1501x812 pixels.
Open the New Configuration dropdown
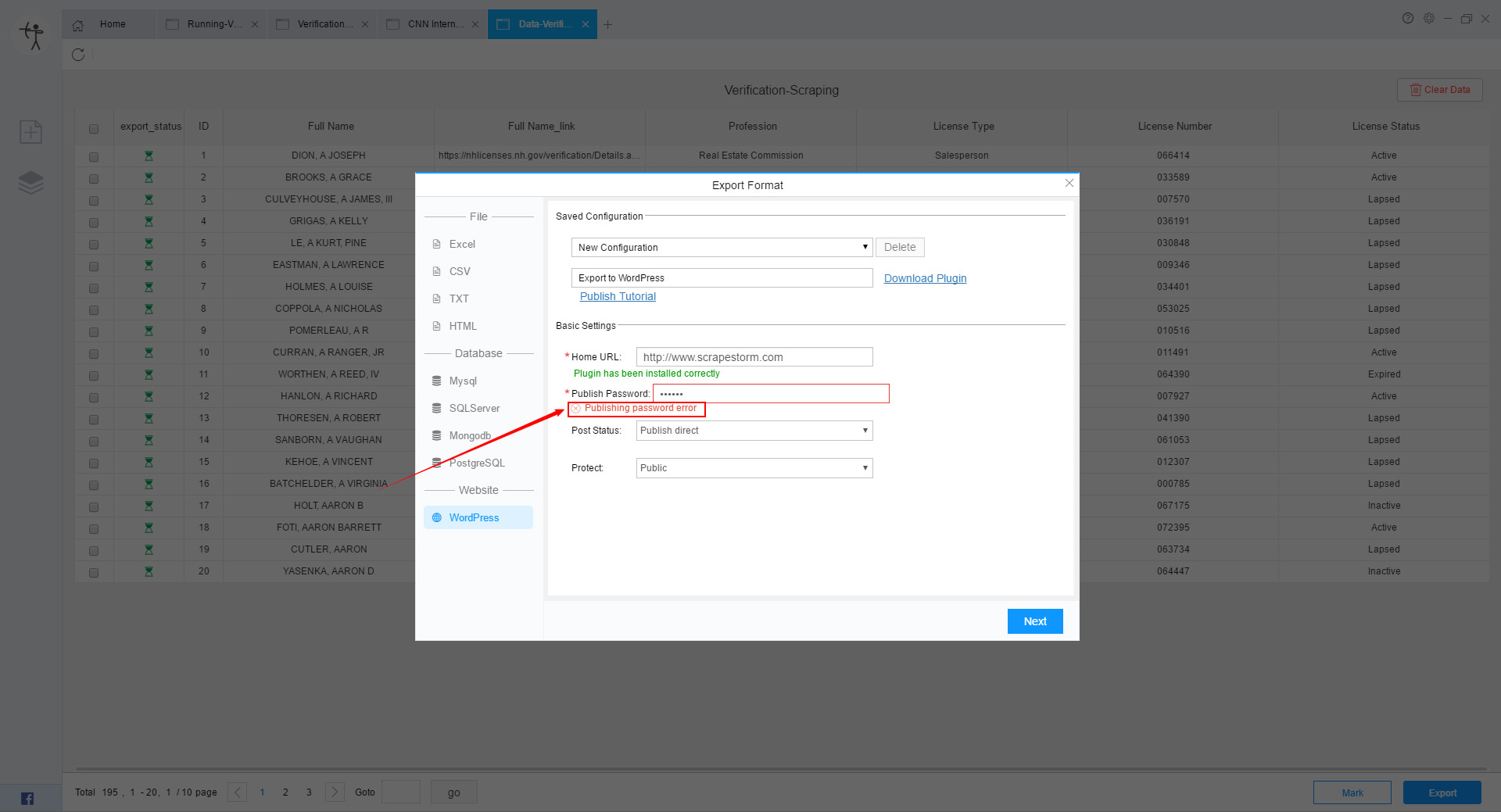[722, 247]
